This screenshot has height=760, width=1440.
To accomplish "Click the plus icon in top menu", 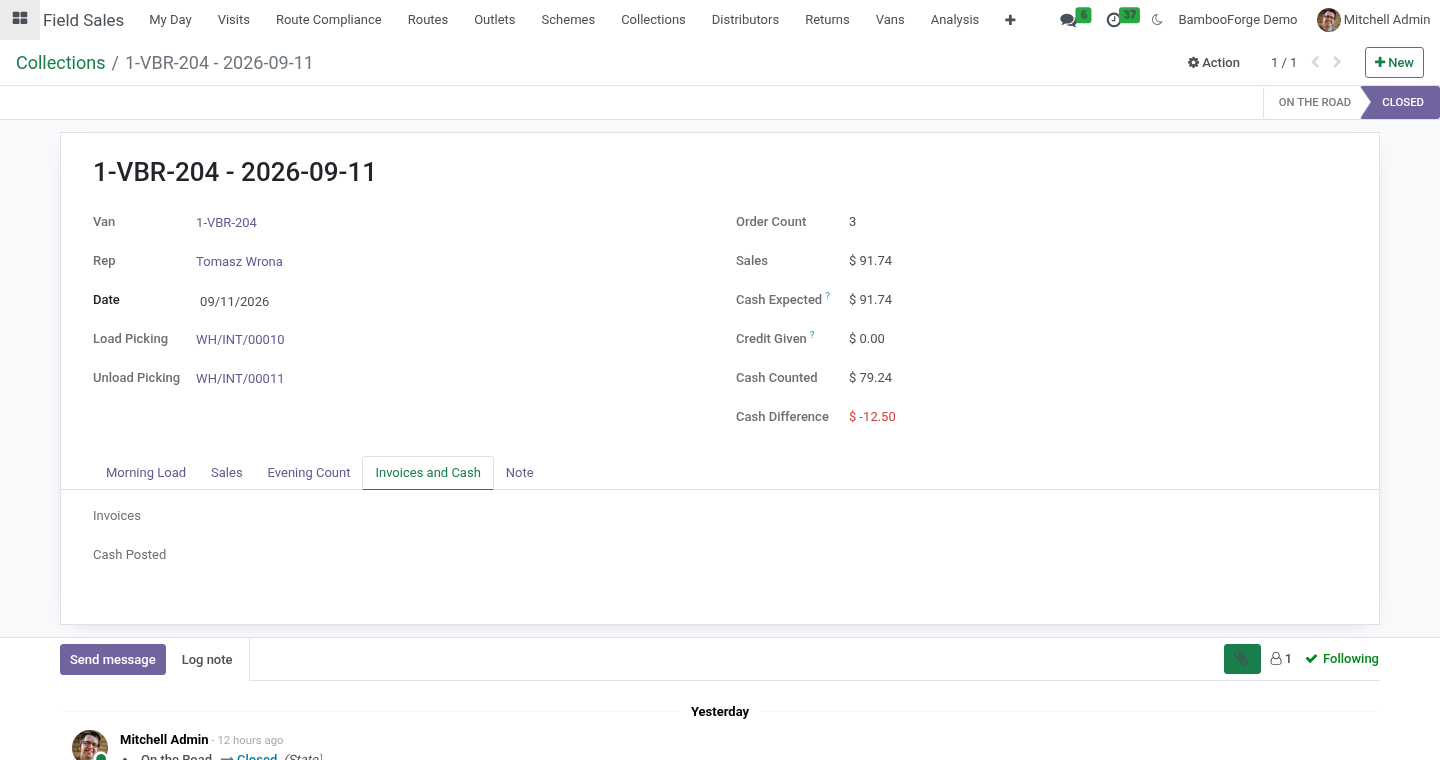I will [1010, 20].
